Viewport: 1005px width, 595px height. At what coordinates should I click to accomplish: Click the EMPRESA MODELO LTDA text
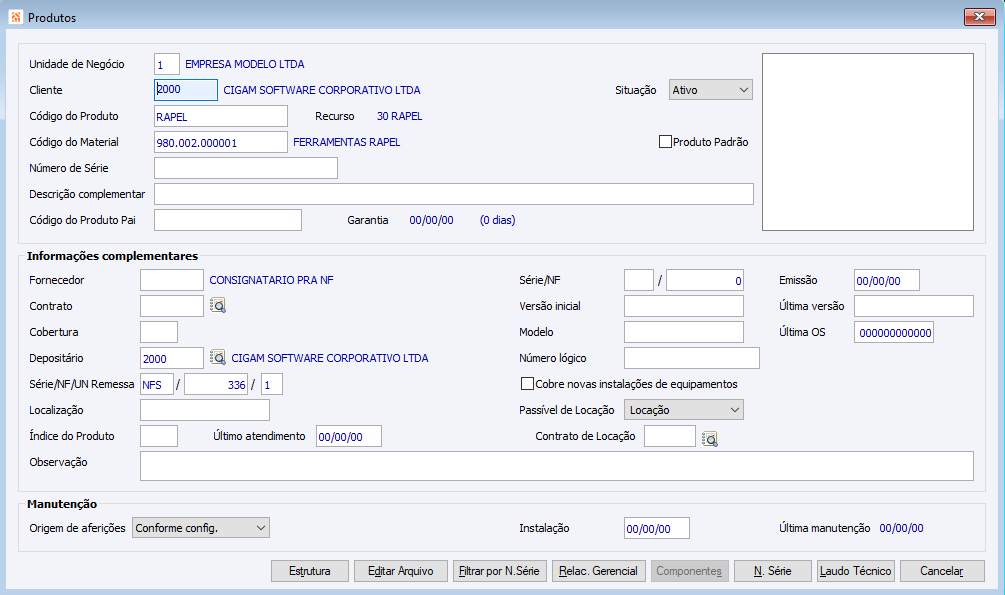point(245,64)
